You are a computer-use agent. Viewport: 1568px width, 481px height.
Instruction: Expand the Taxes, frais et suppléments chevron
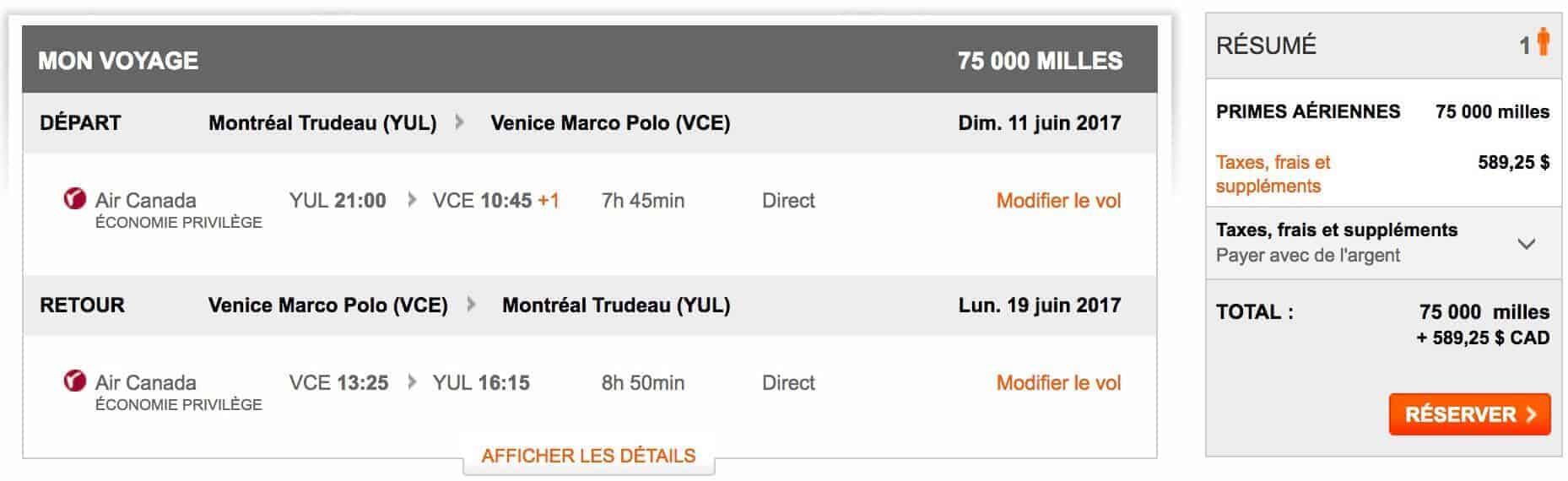(1526, 244)
